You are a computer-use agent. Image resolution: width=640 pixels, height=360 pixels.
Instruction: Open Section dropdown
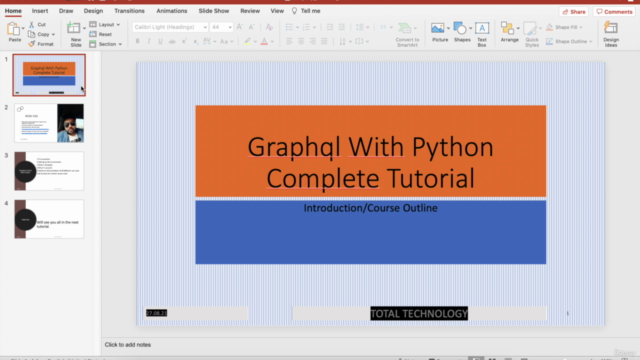coord(106,44)
